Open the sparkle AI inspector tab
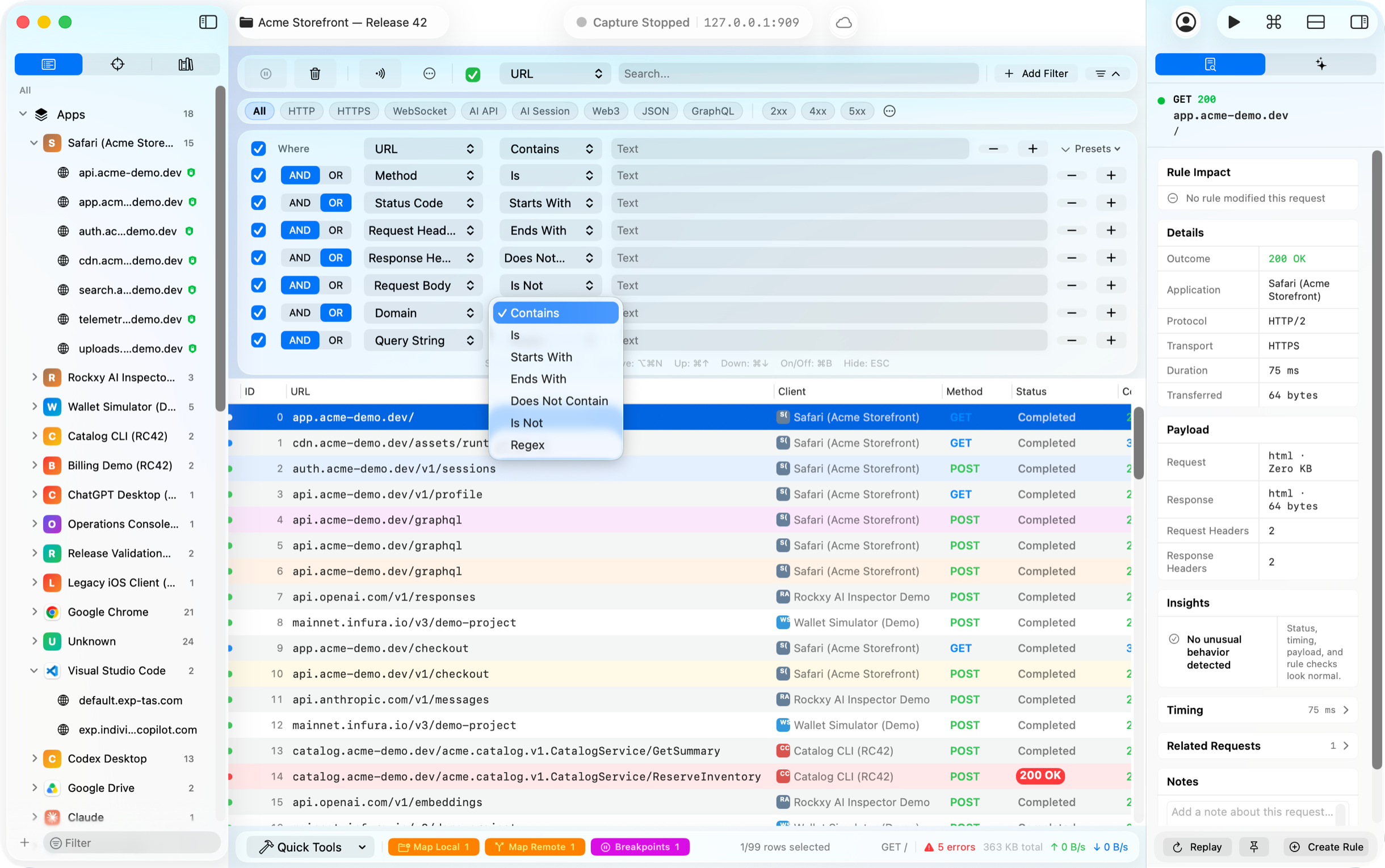Viewport: 1385px width, 868px height. click(x=1321, y=64)
